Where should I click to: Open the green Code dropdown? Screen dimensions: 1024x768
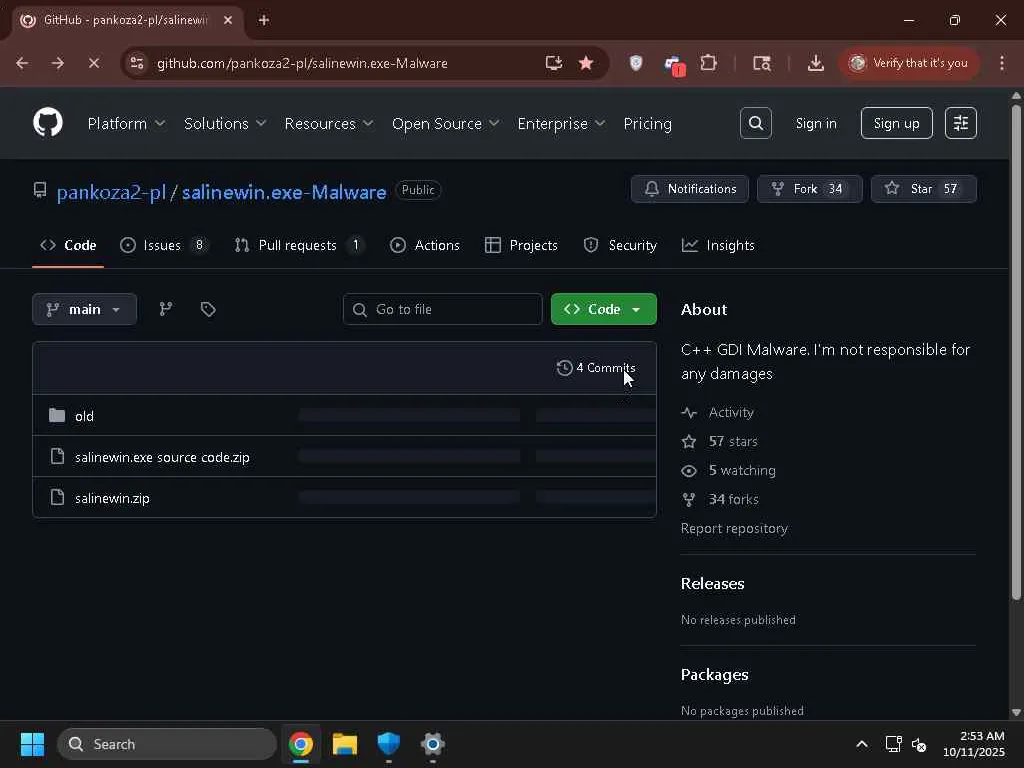(x=603, y=309)
